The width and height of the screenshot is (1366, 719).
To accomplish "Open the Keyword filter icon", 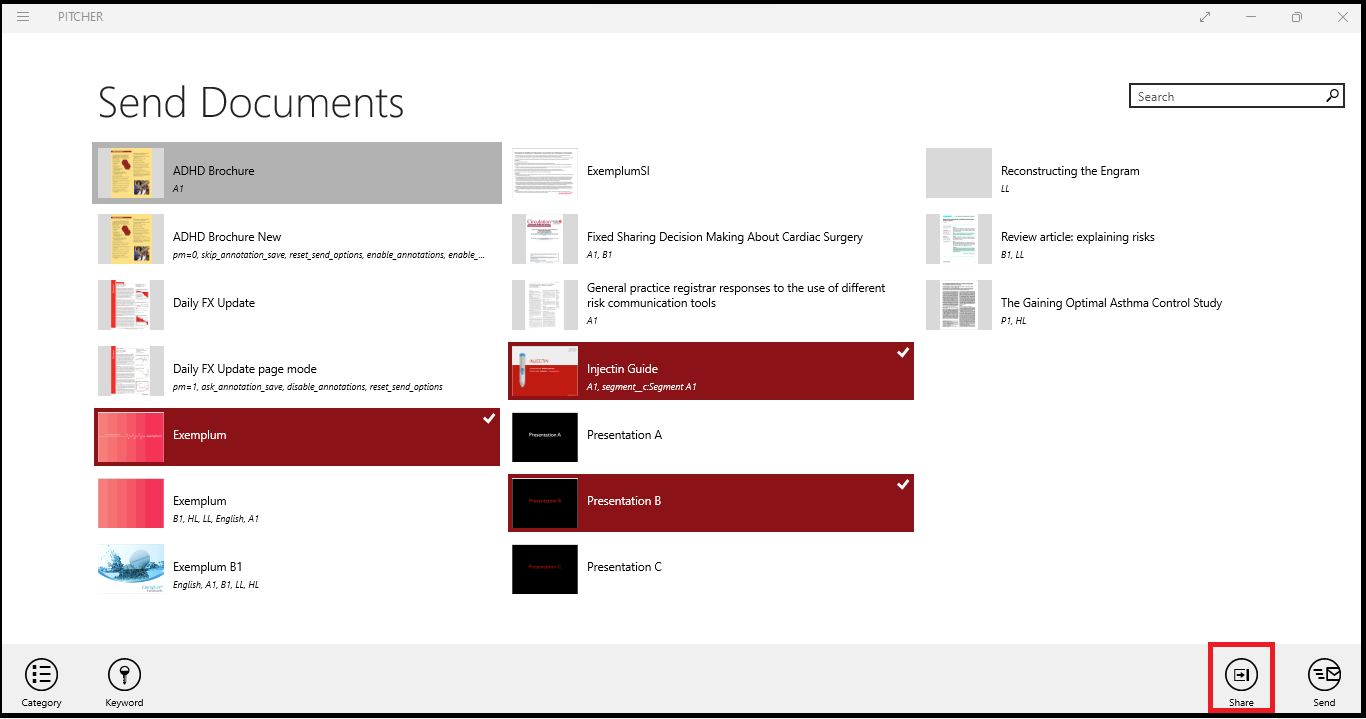I will click(x=124, y=675).
